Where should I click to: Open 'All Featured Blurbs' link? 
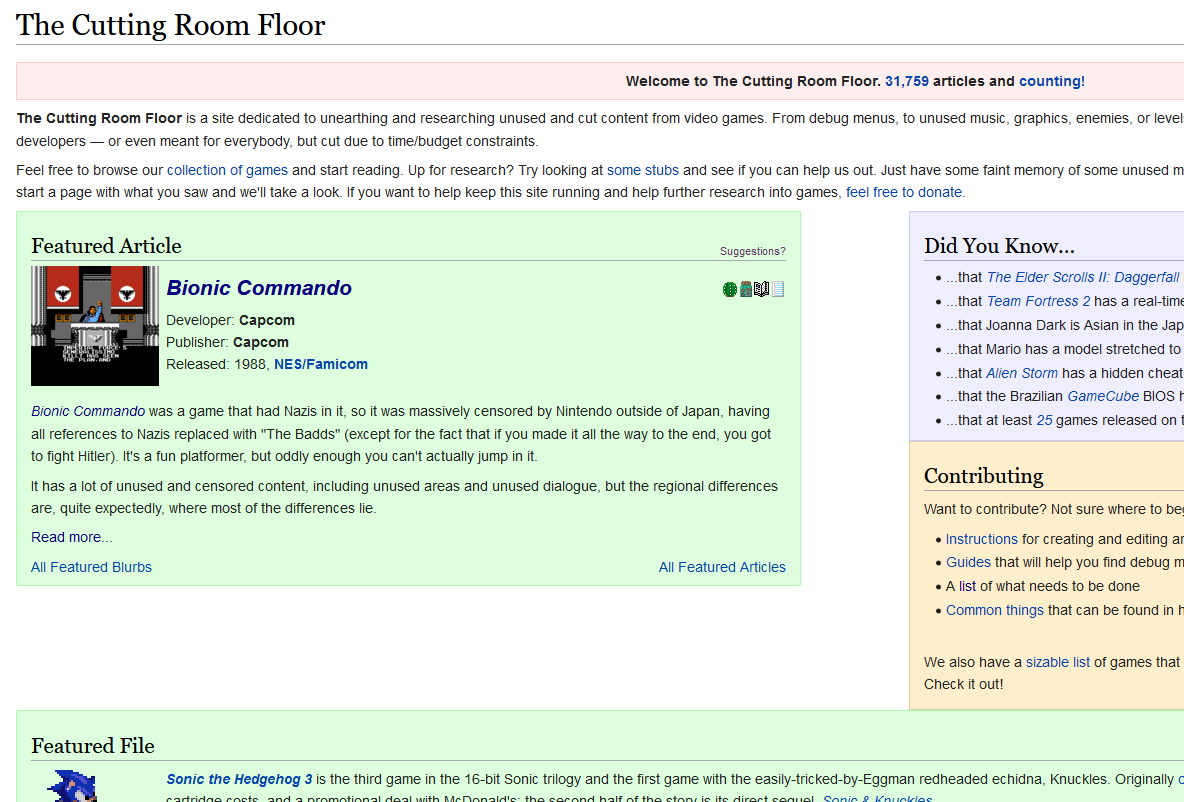point(91,566)
